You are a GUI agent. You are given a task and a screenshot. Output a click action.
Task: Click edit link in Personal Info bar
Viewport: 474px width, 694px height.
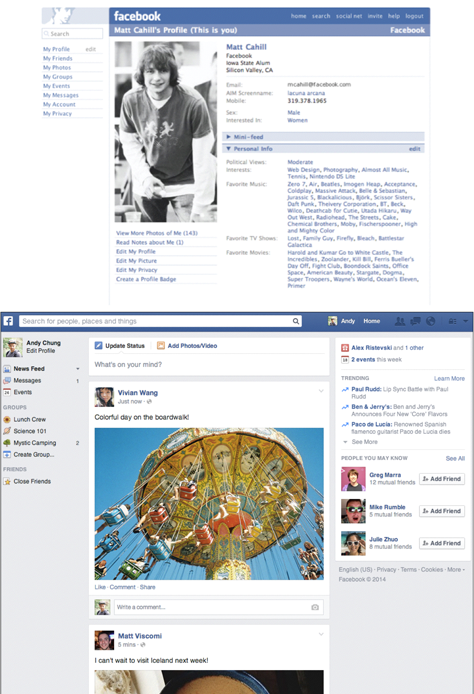(x=415, y=149)
